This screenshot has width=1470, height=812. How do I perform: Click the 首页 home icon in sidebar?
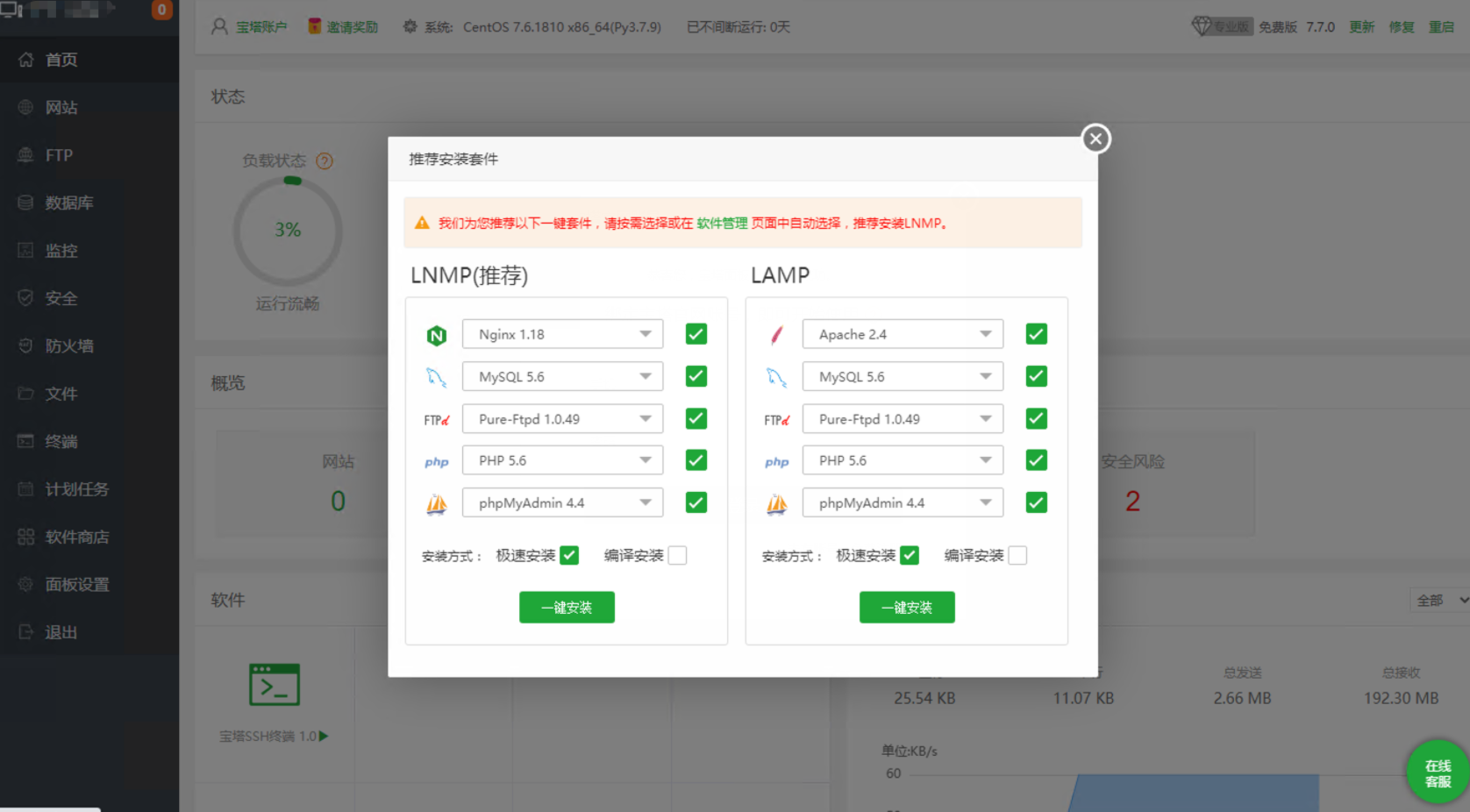click(x=26, y=60)
